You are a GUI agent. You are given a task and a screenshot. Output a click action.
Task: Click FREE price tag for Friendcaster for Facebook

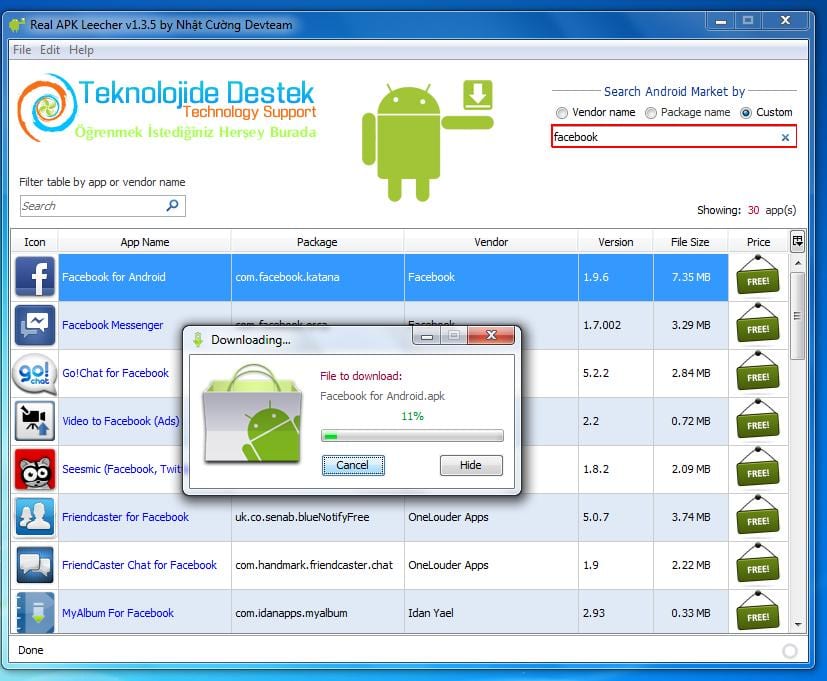758,515
